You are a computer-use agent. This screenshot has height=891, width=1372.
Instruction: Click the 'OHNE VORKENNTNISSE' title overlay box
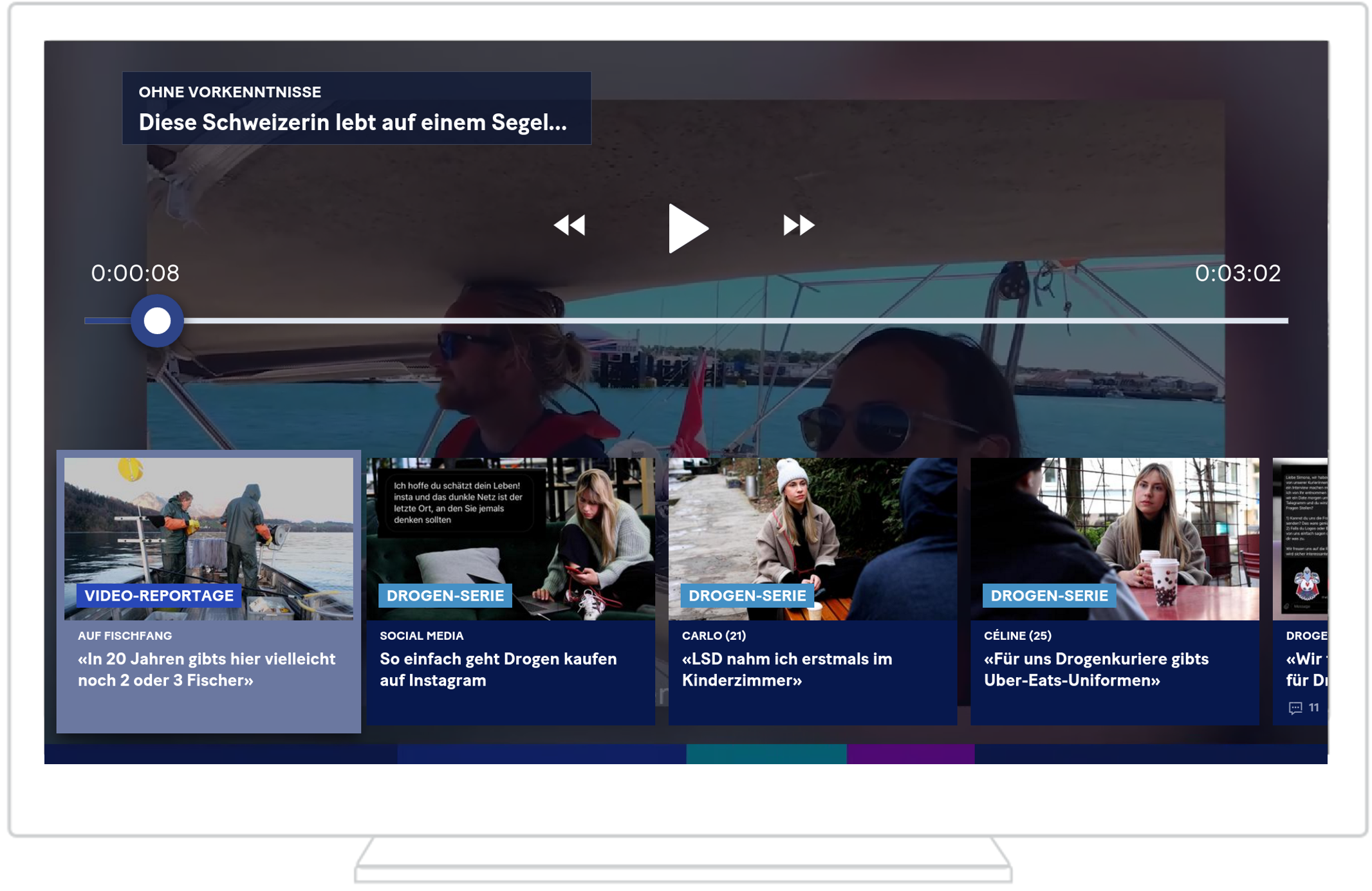[230, 92]
